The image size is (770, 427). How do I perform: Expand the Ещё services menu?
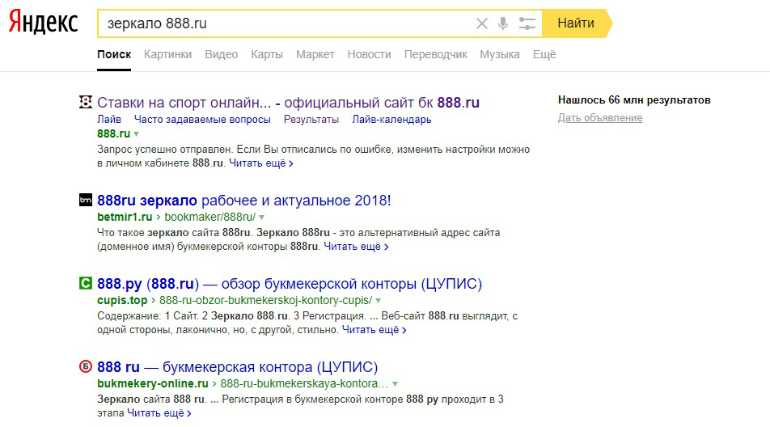[544, 54]
